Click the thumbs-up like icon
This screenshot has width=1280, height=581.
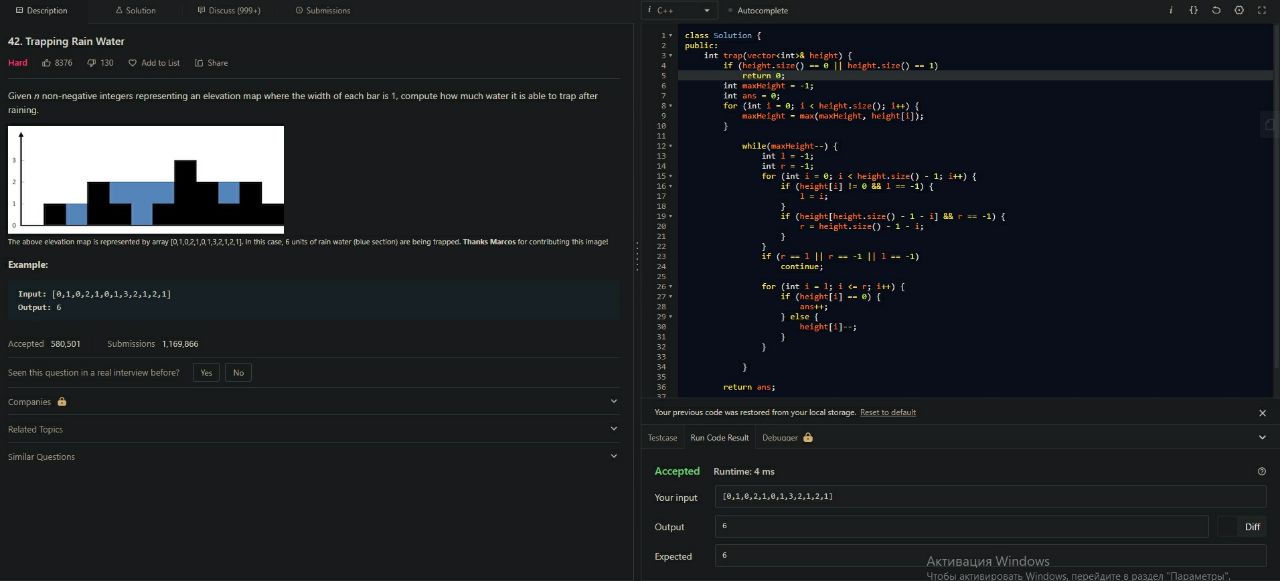point(47,63)
